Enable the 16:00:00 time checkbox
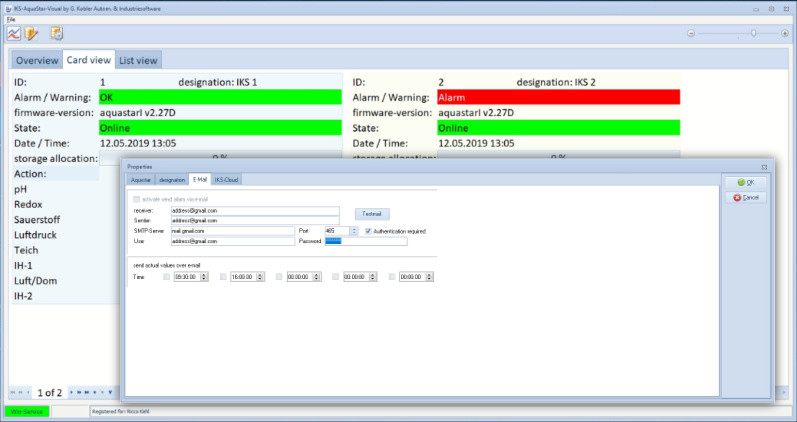This screenshot has height=422, width=797. coord(222,276)
